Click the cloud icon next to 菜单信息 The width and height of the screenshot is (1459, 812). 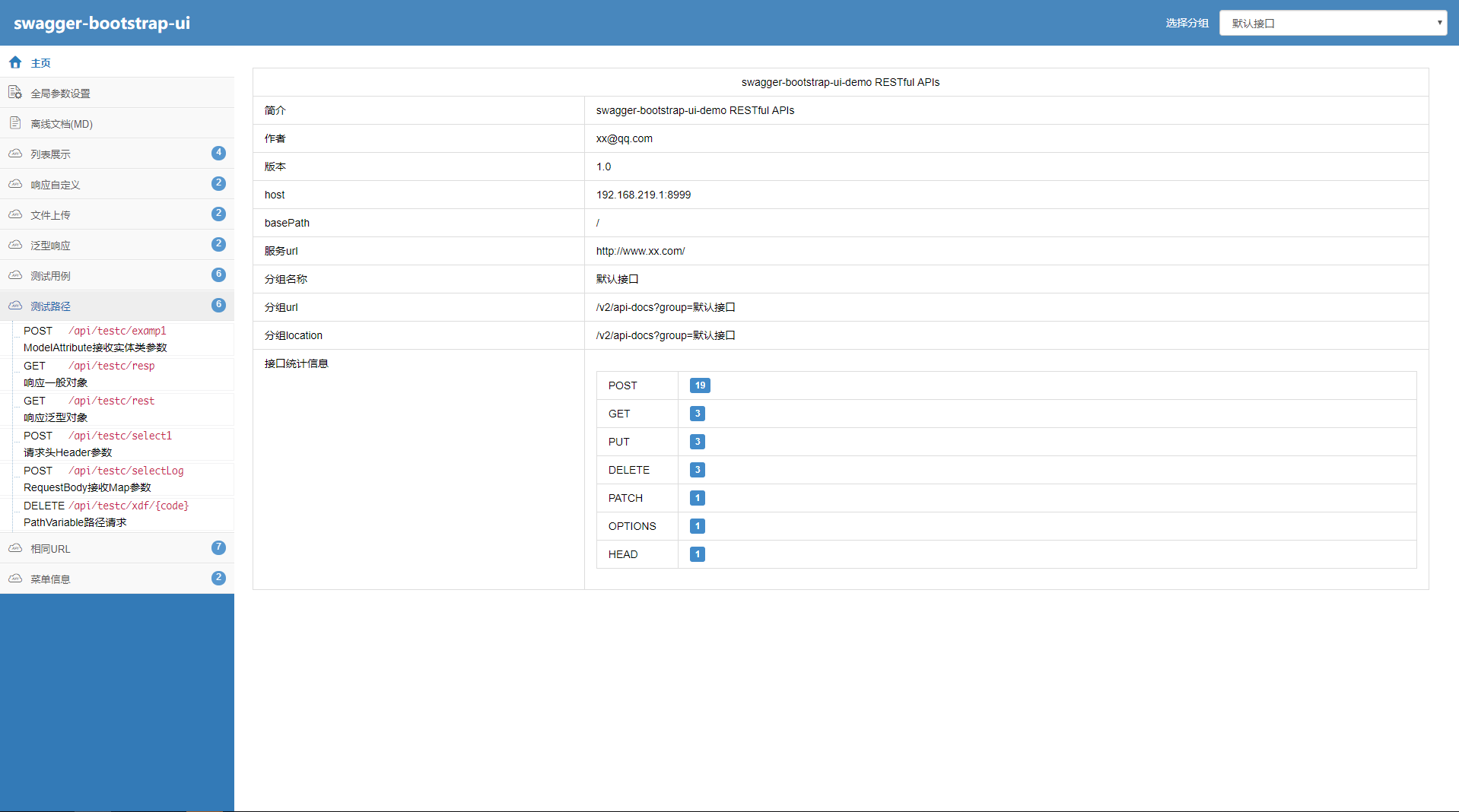tap(15, 579)
